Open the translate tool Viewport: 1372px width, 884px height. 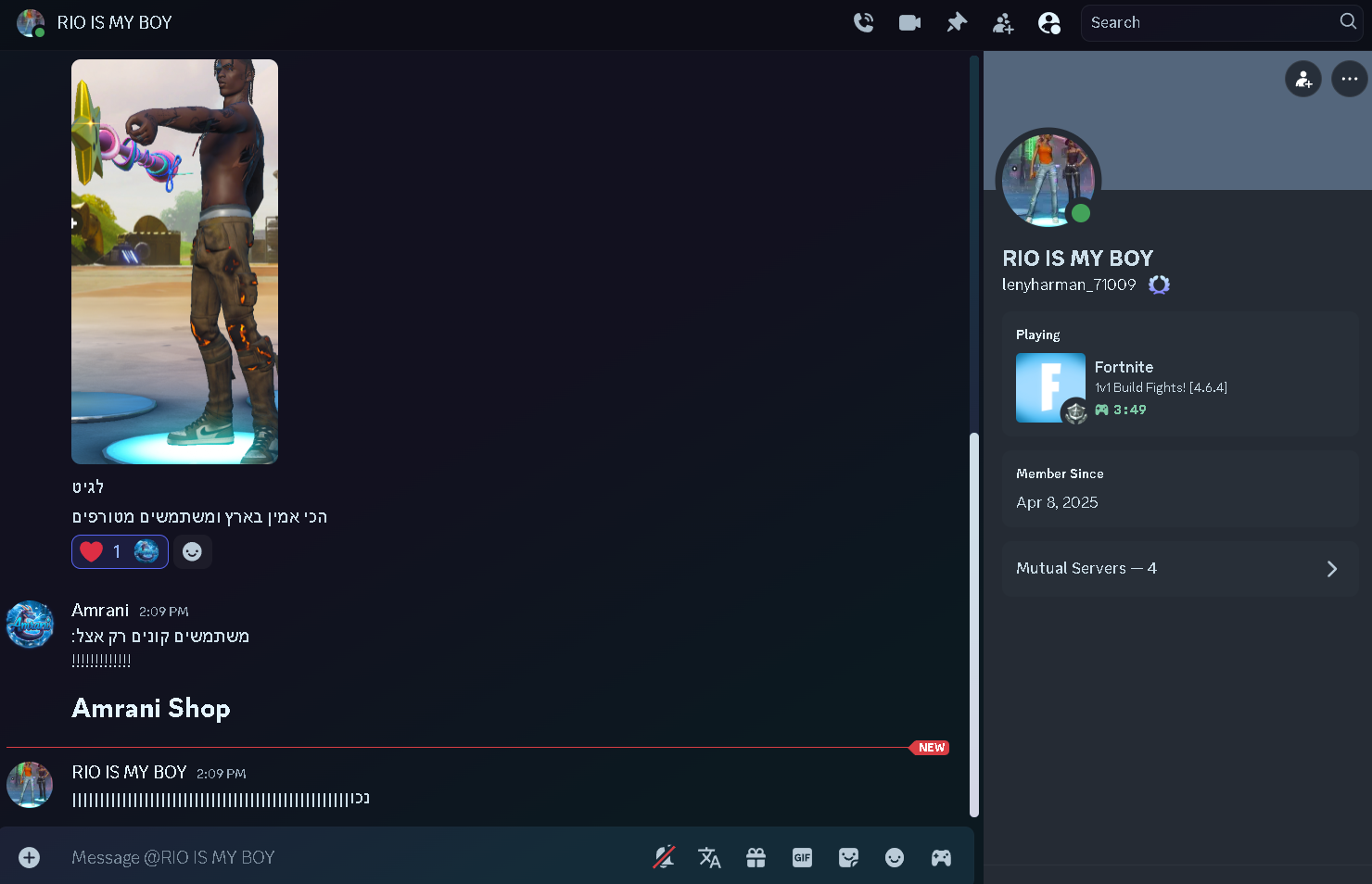coord(709,857)
